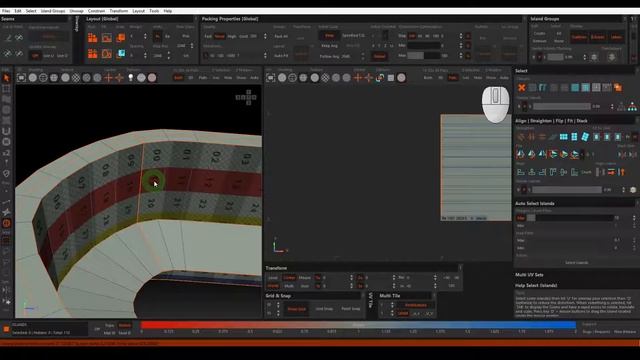
Task: Click the Point Snap button
Action: [x=351, y=309]
